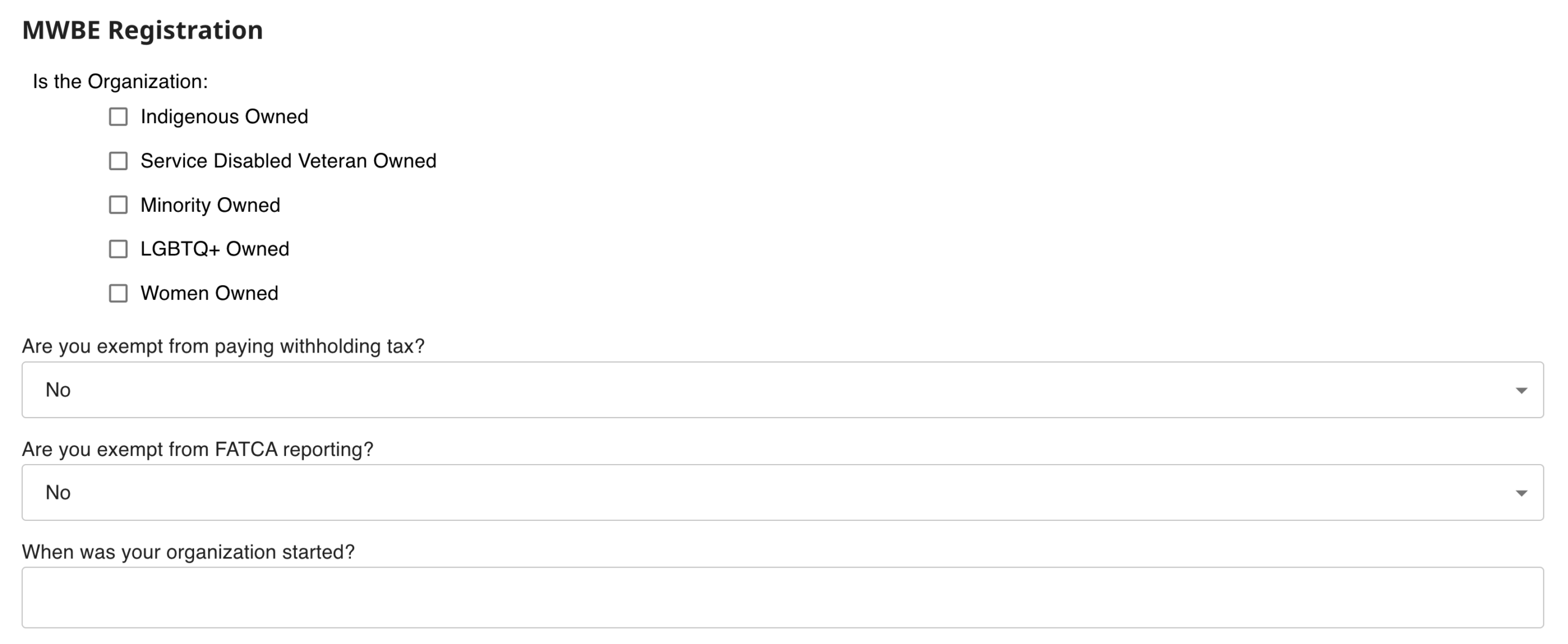Viewport: 1568px width, 644px height.
Task: Click the 'LGBTQ+ Owned' label text
Action: (x=214, y=249)
